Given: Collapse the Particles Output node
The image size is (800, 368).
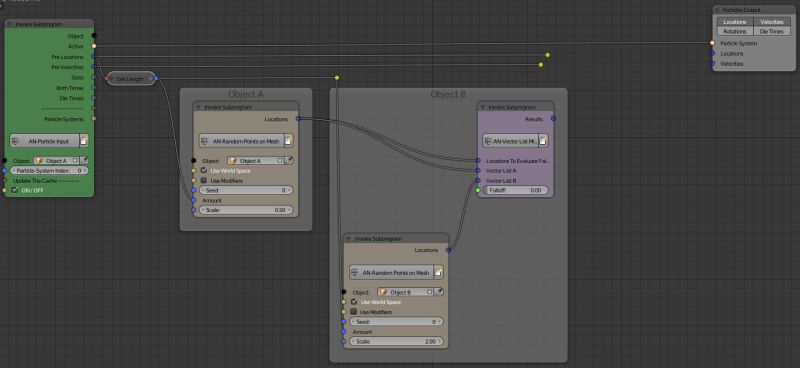Looking at the screenshot, I should (718, 10).
